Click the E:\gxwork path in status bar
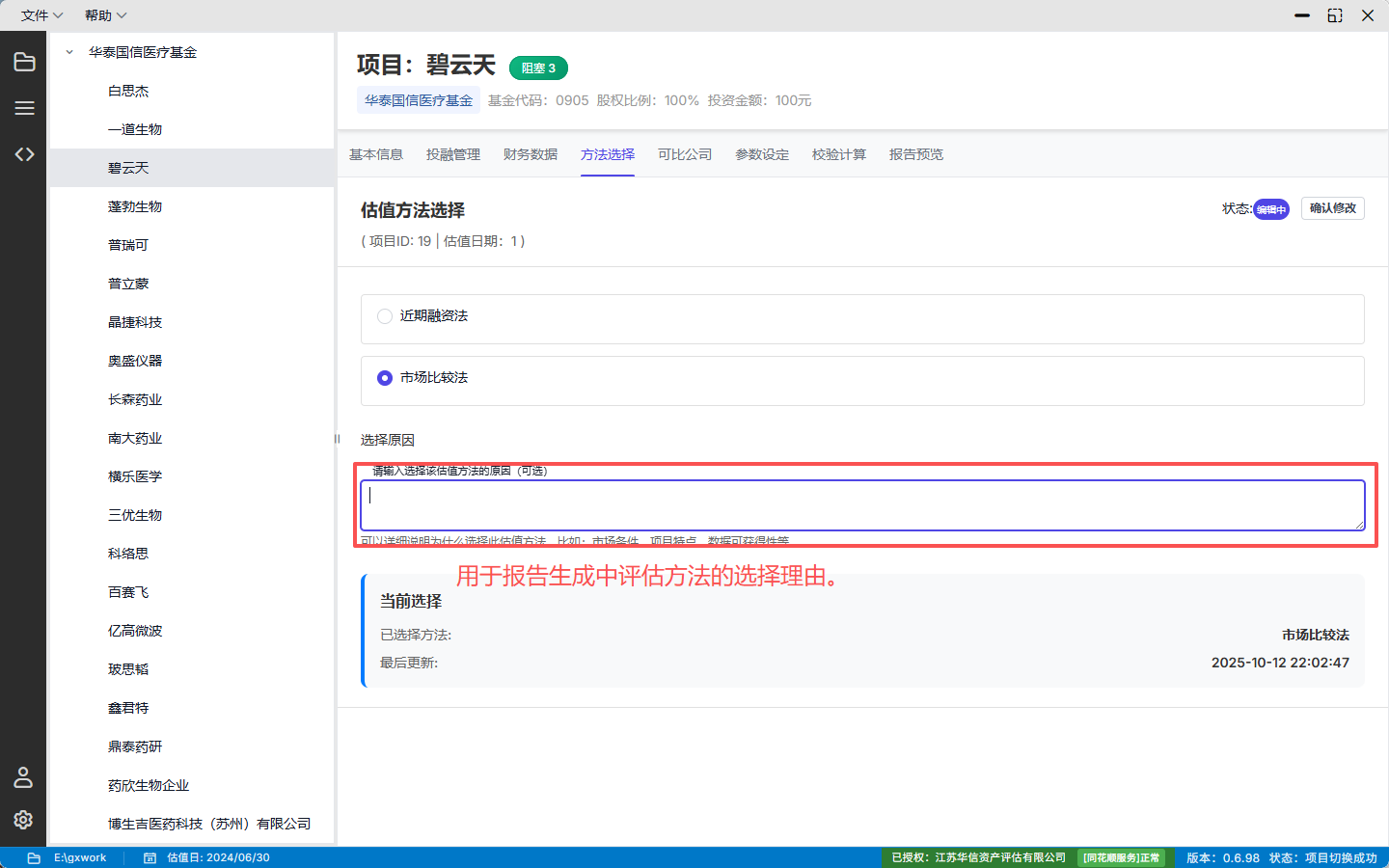1389x868 pixels. point(80,857)
